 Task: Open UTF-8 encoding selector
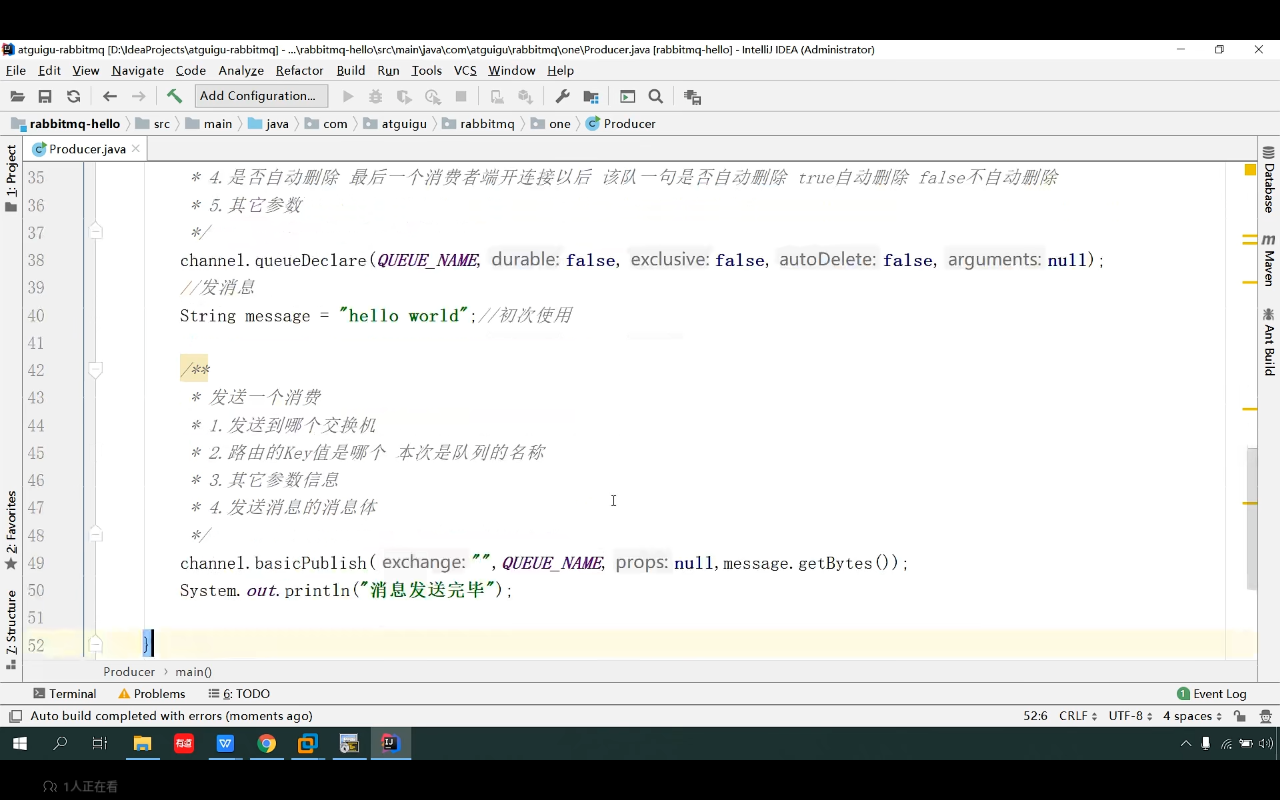click(1131, 716)
